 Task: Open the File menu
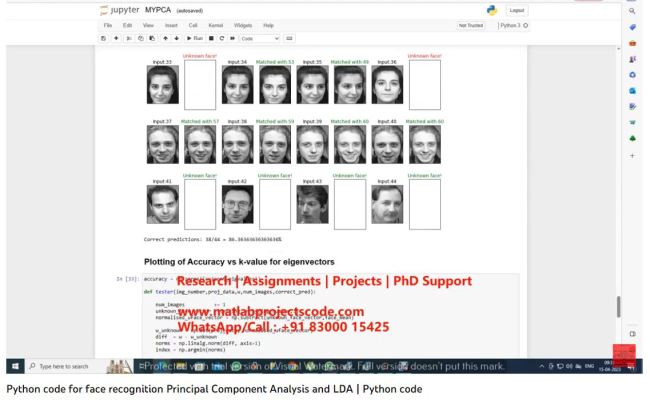point(108,25)
